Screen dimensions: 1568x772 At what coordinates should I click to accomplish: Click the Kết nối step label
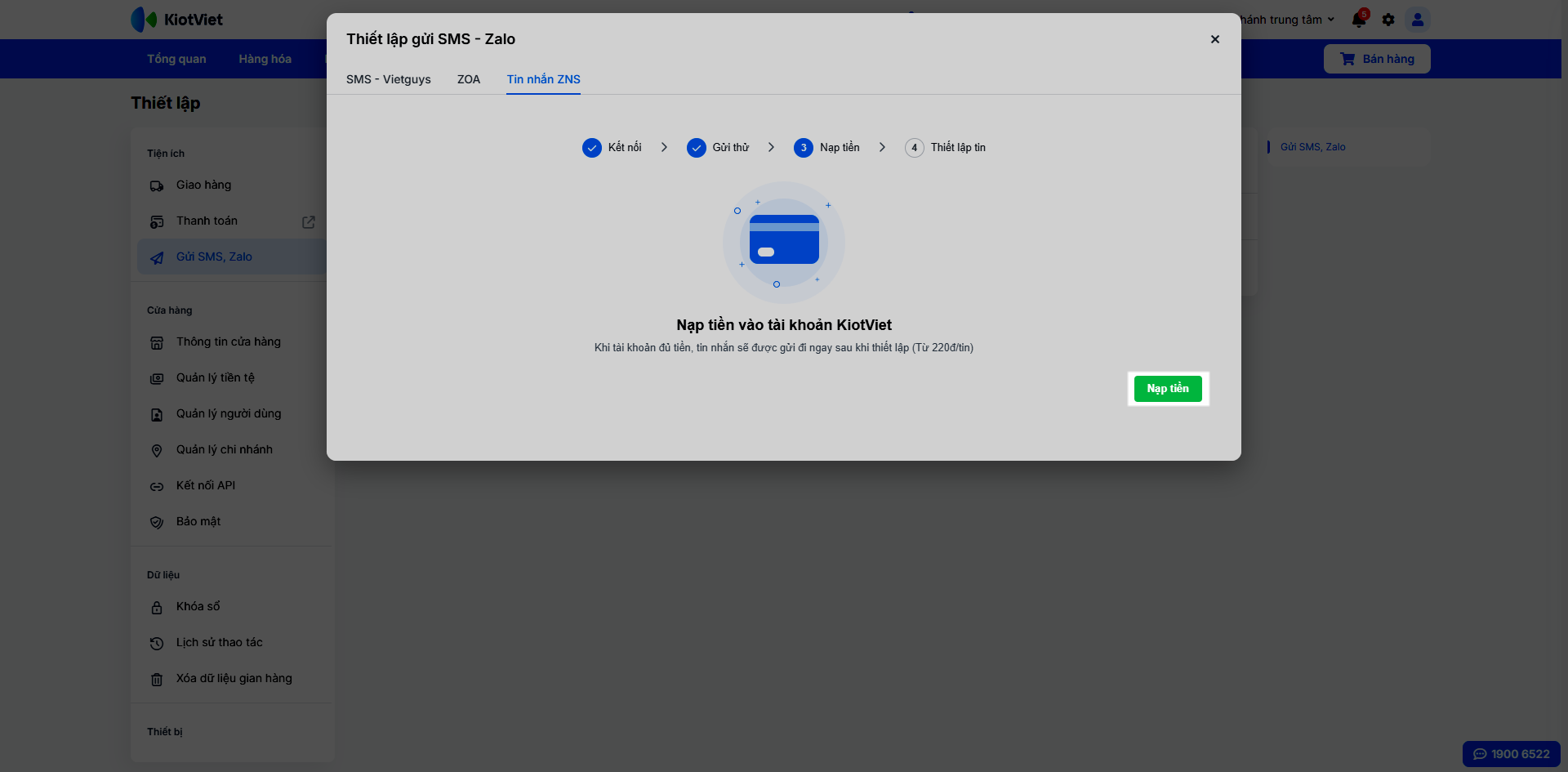click(x=625, y=148)
